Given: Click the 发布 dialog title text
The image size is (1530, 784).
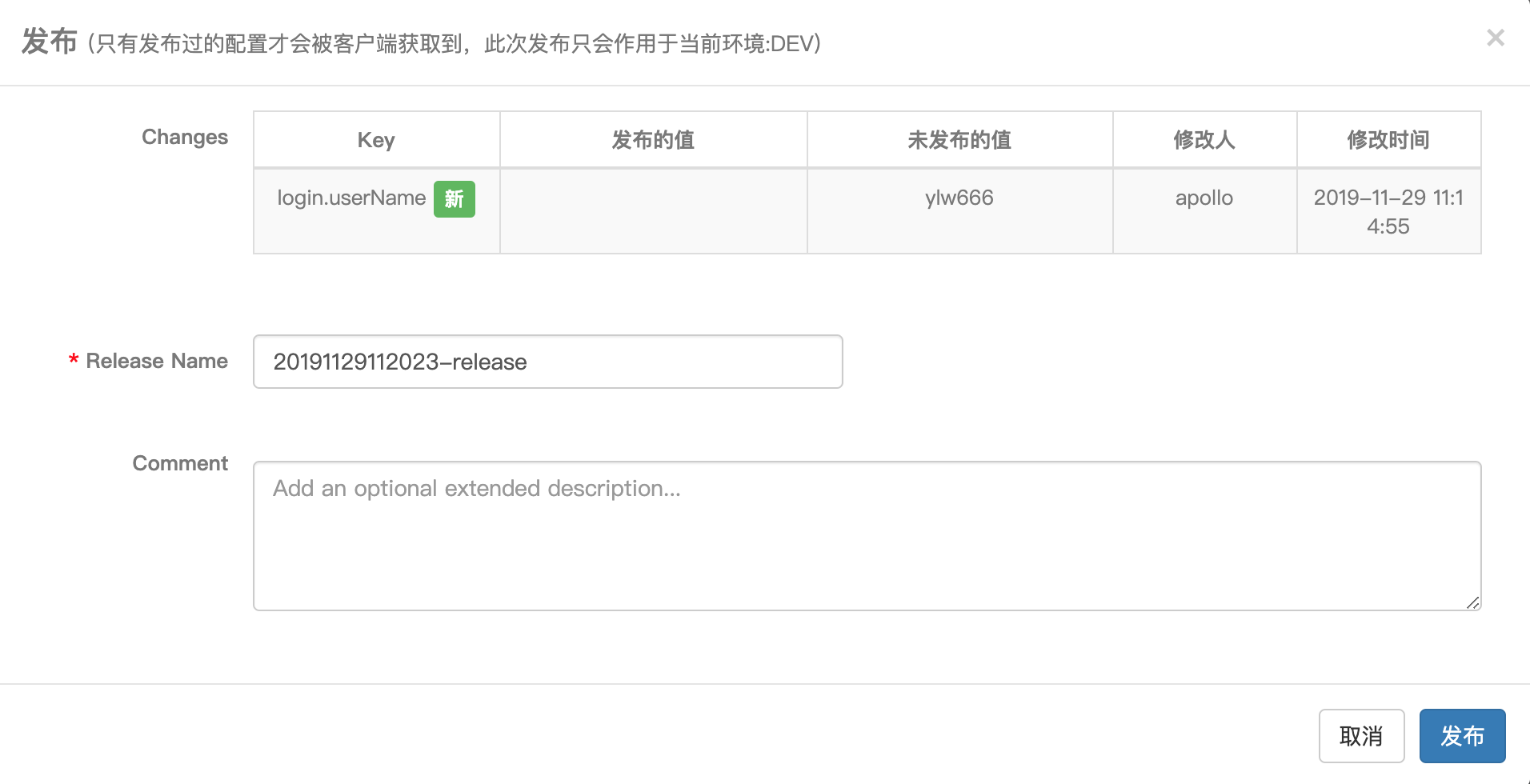Looking at the screenshot, I should pyautogui.click(x=49, y=41).
